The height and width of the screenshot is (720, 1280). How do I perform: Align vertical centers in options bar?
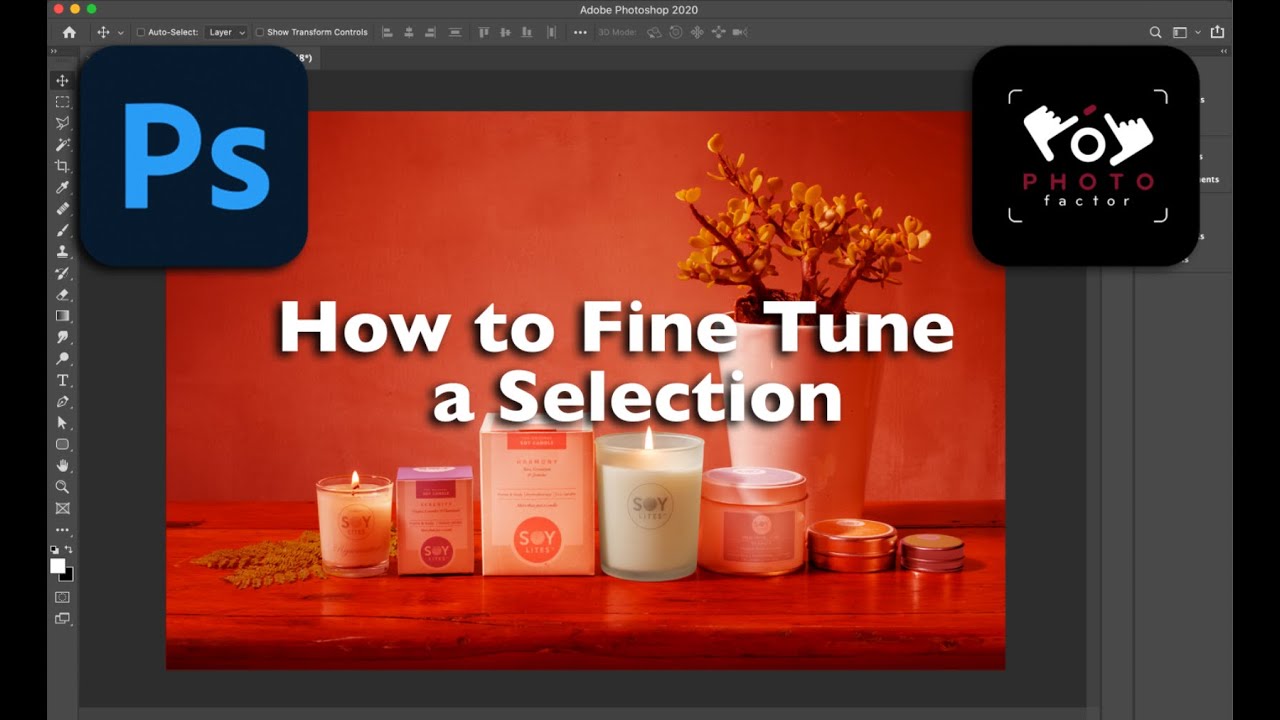tap(505, 32)
